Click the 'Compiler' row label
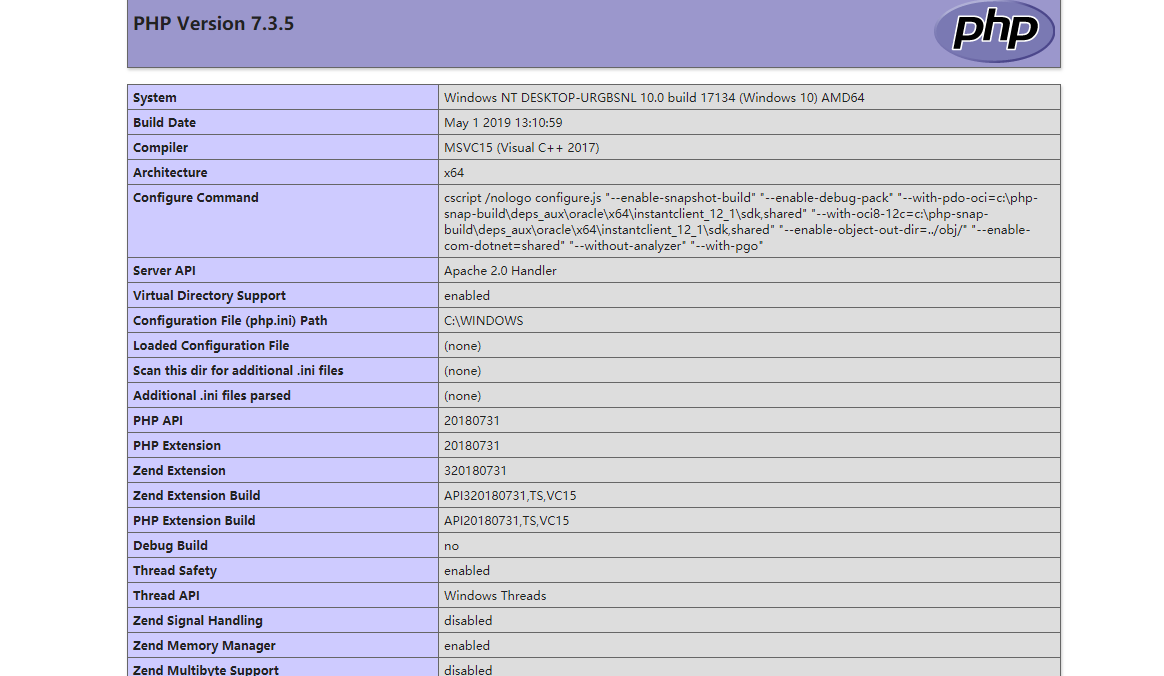 pos(160,148)
